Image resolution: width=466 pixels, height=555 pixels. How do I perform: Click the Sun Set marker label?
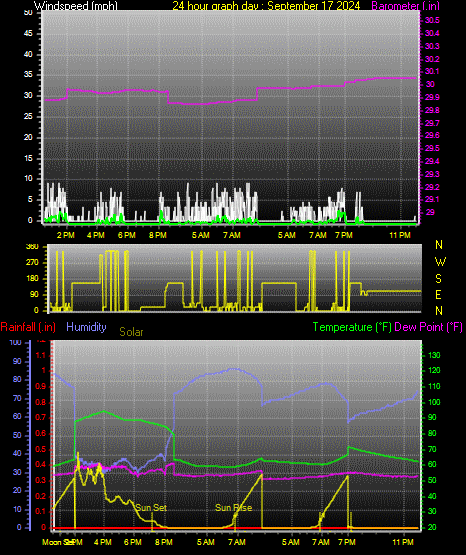click(151, 508)
